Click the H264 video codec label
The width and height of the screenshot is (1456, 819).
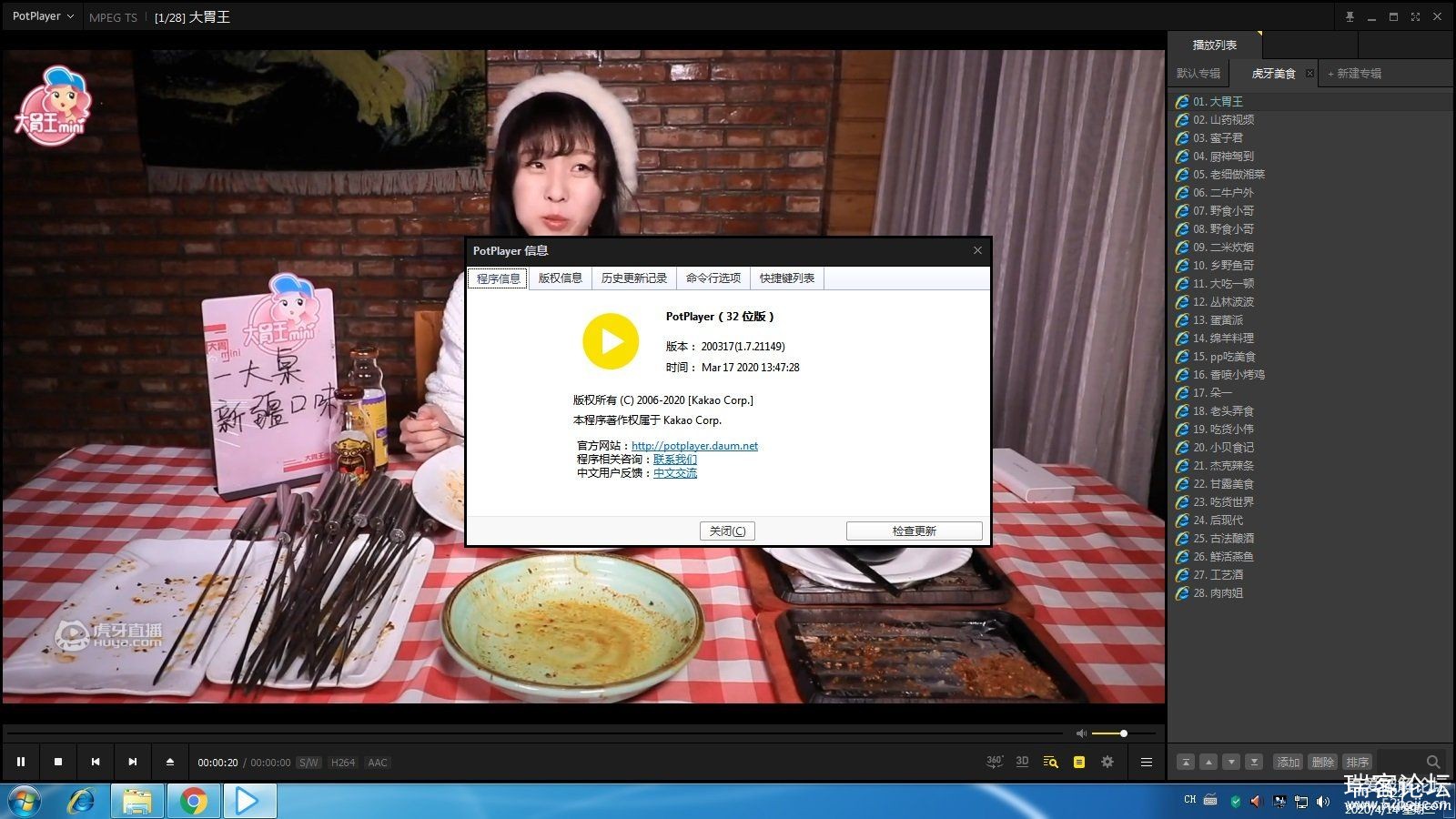343,763
